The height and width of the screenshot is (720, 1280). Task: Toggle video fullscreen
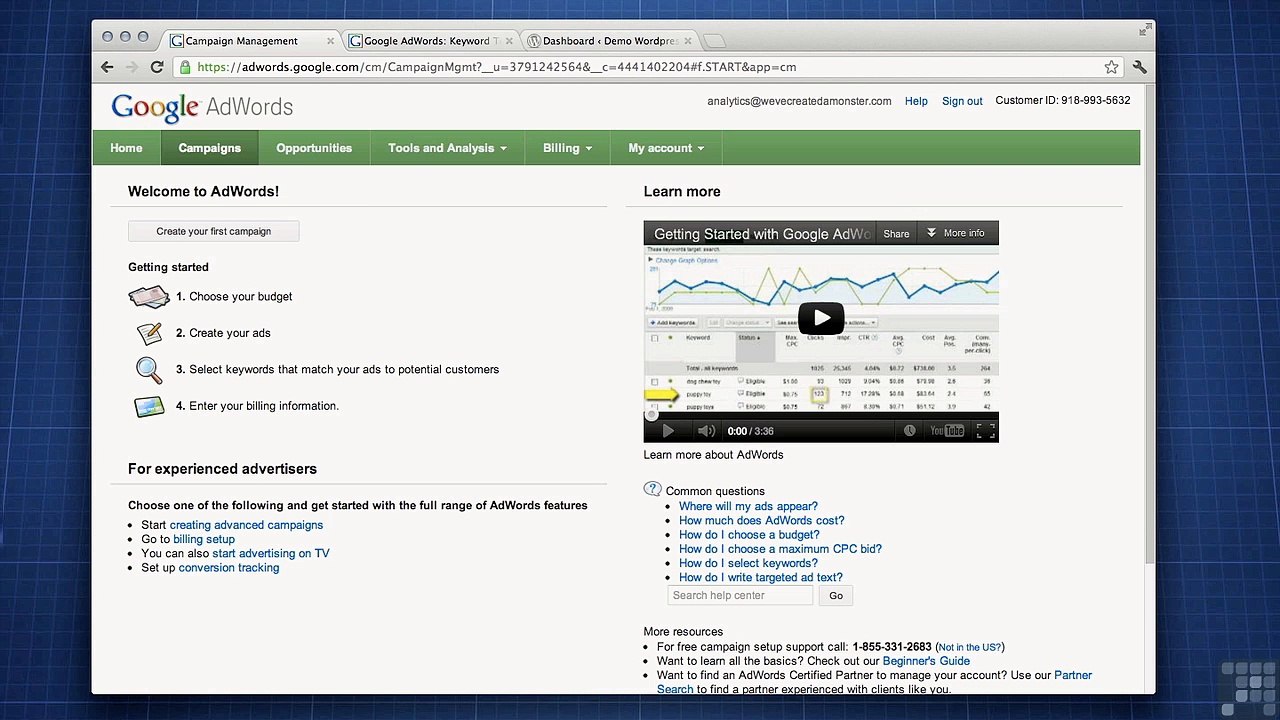(x=985, y=431)
